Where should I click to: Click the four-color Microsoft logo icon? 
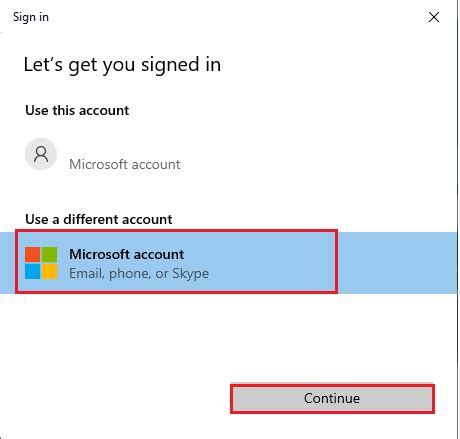coord(41,263)
